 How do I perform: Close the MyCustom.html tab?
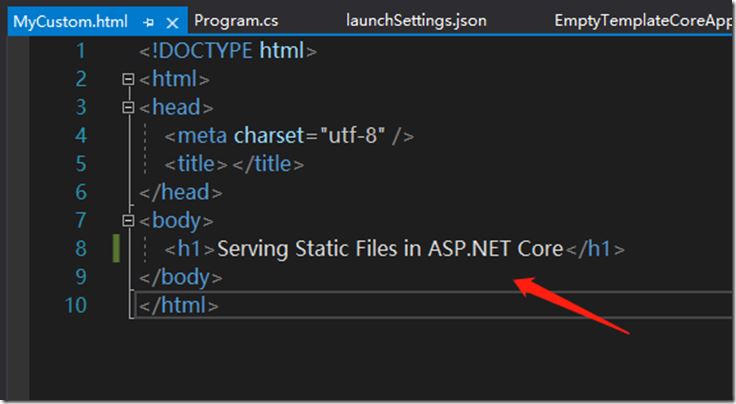click(172, 21)
